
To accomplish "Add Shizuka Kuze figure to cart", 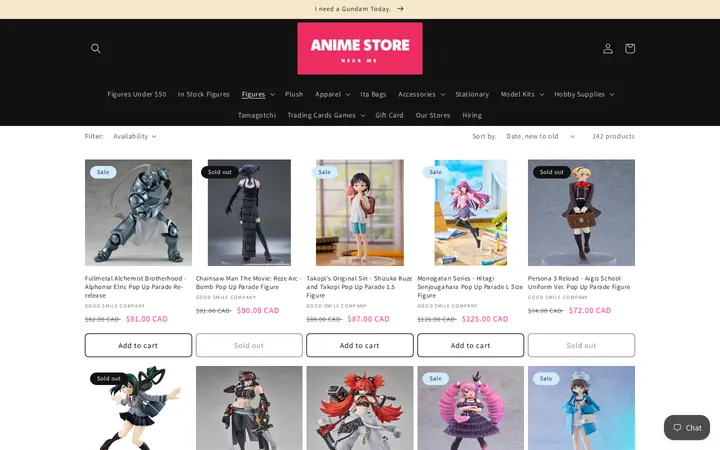I will (360, 345).
